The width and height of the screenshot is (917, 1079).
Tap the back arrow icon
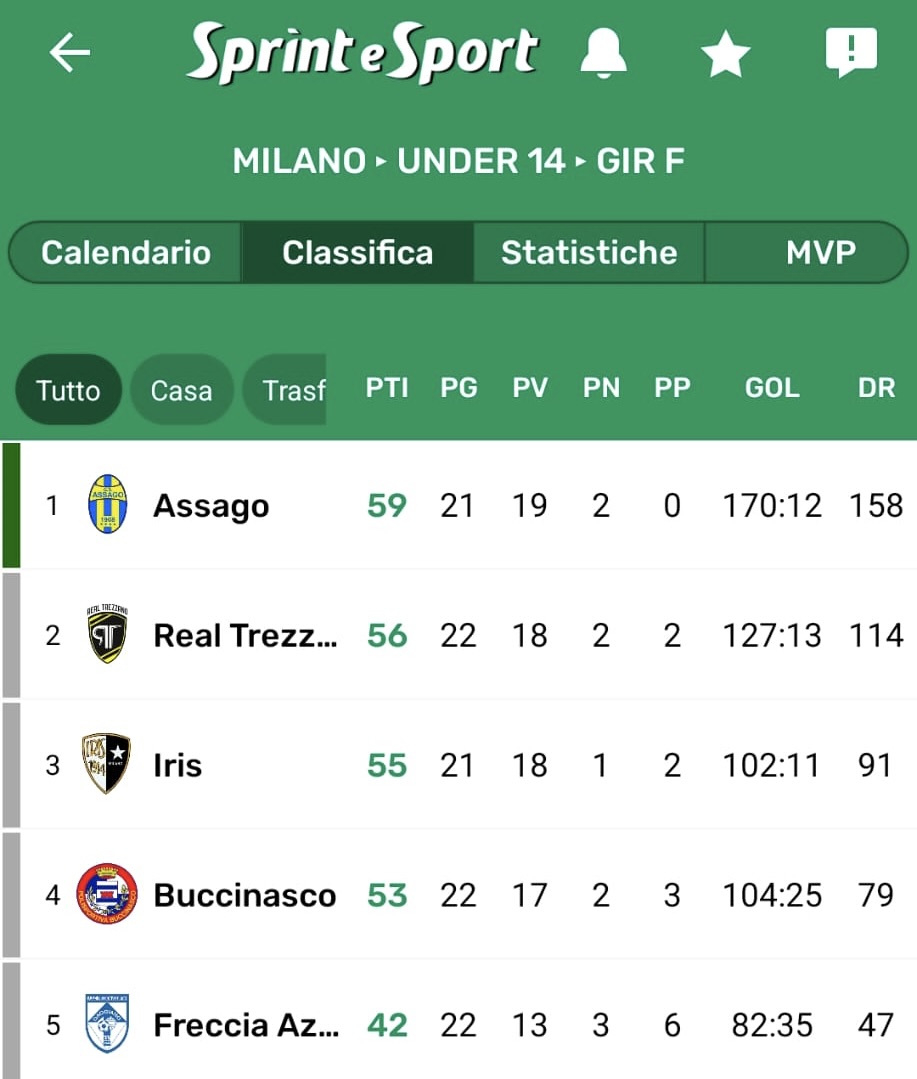coord(70,52)
